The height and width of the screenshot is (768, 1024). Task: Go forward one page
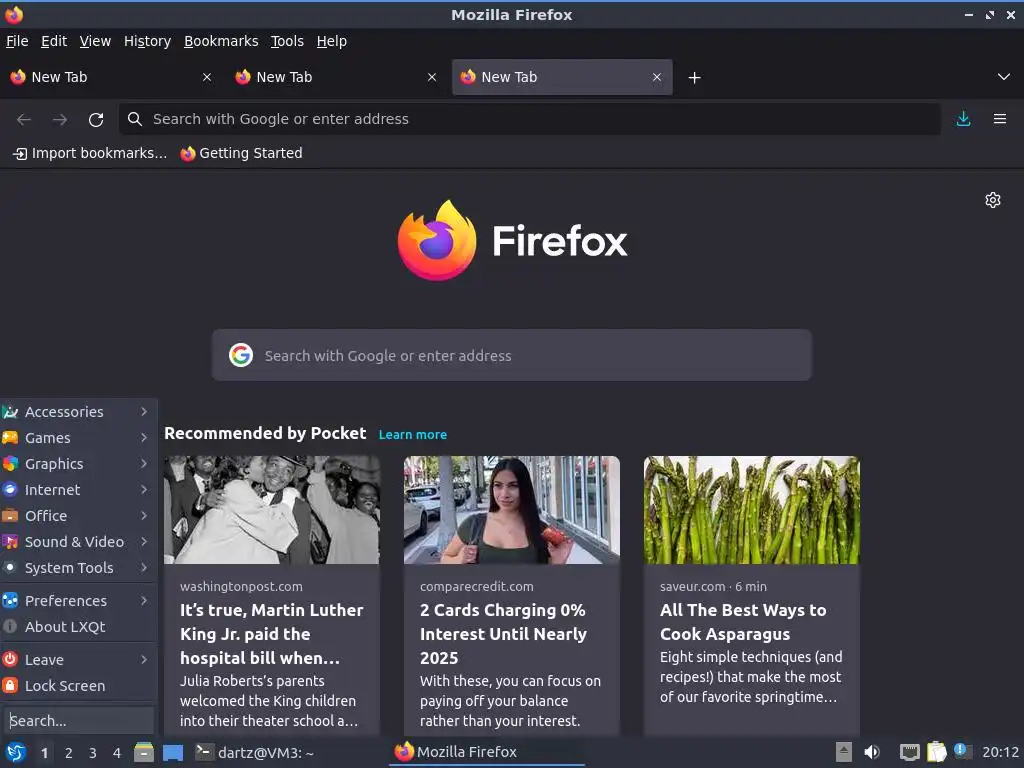point(60,120)
